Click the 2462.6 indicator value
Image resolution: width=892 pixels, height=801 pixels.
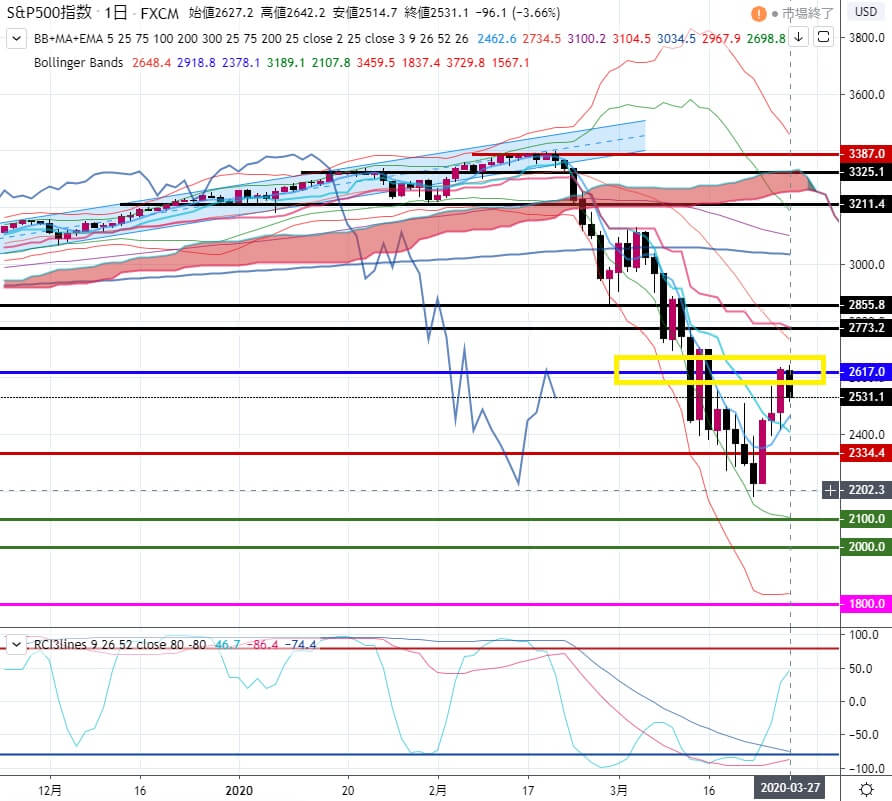click(497, 39)
